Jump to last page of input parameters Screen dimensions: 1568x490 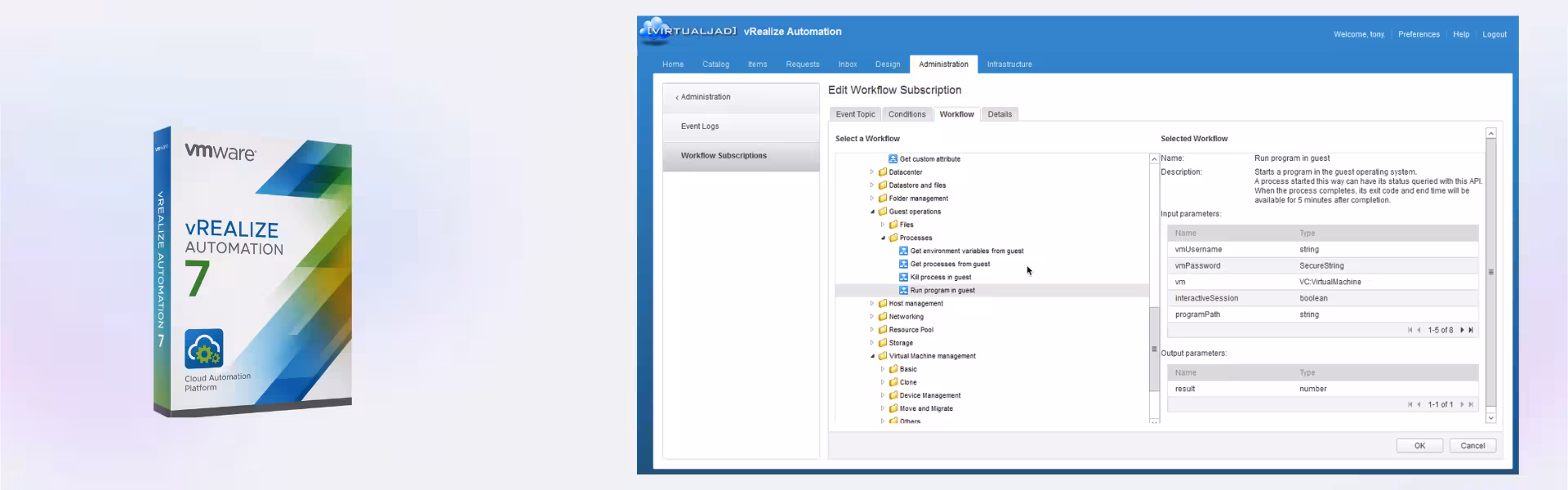(x=1471, y=330)
